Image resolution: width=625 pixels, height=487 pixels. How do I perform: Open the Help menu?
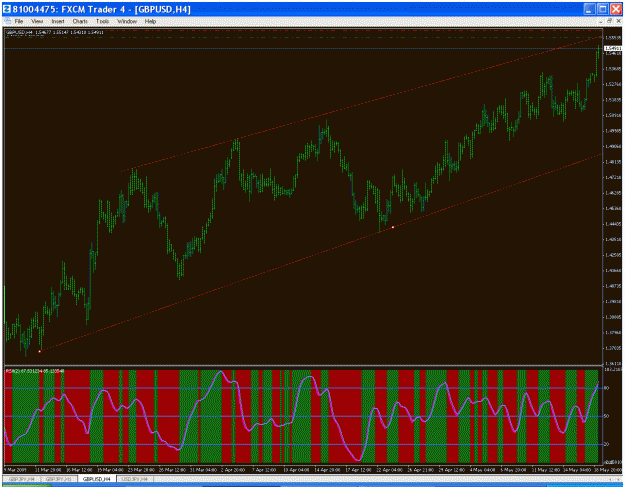[150, 21]
